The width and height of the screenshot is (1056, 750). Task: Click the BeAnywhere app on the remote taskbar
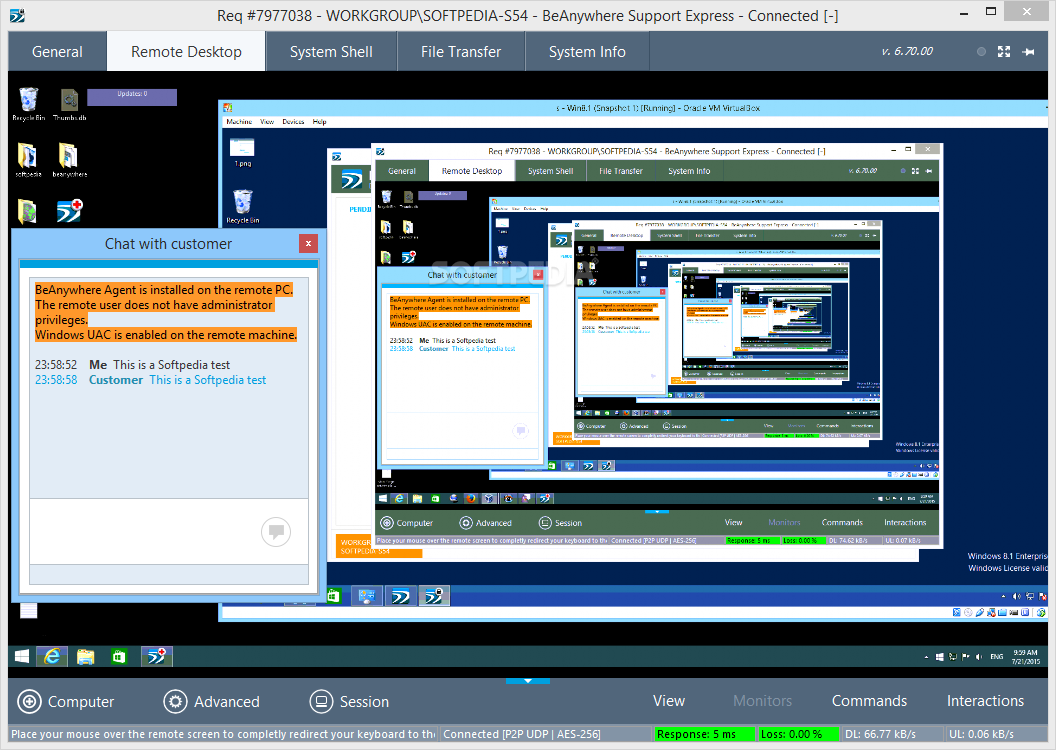(x=156, y=656)
